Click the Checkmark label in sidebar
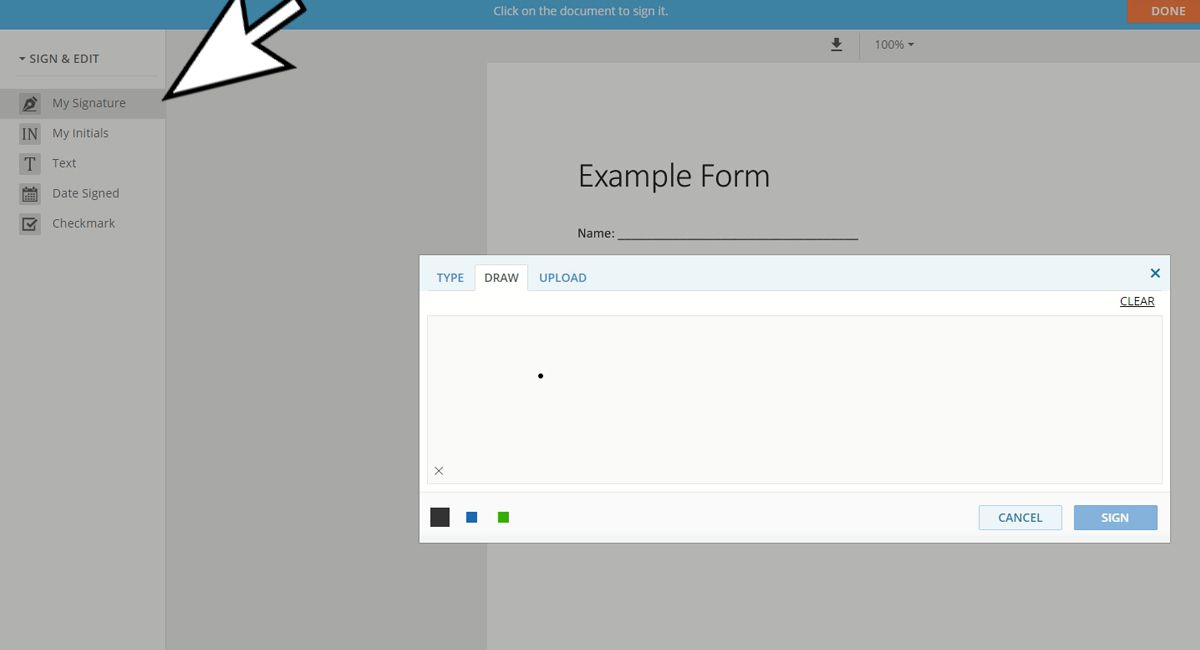This screenshot has width=1200, height=650. (x=83, y=223)
